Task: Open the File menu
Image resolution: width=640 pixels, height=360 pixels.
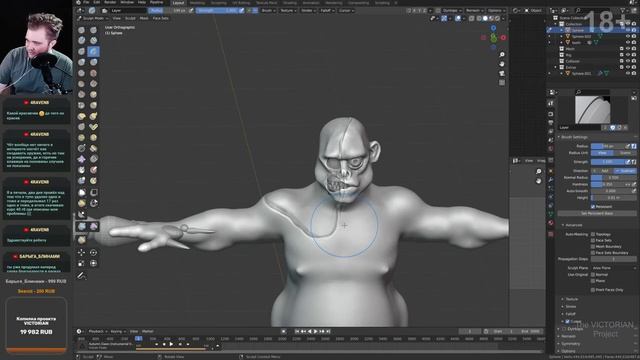Action: tap(86, 2)
